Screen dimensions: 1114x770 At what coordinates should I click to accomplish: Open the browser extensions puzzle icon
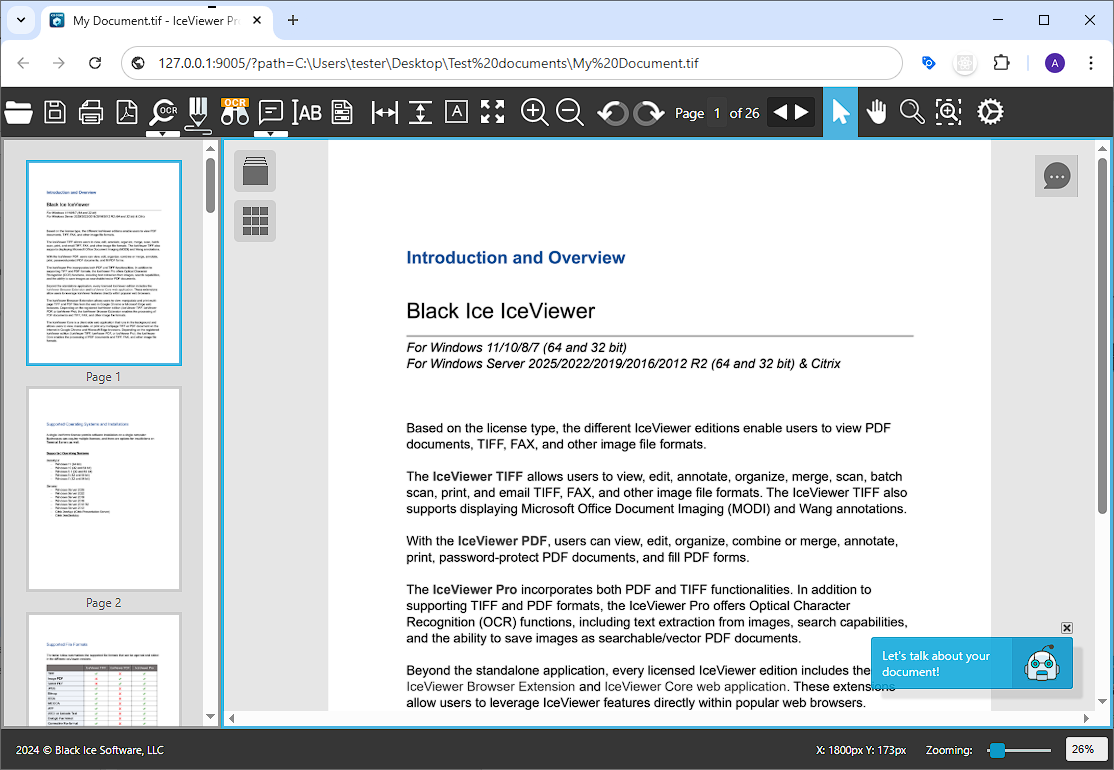coord(1001,63)
